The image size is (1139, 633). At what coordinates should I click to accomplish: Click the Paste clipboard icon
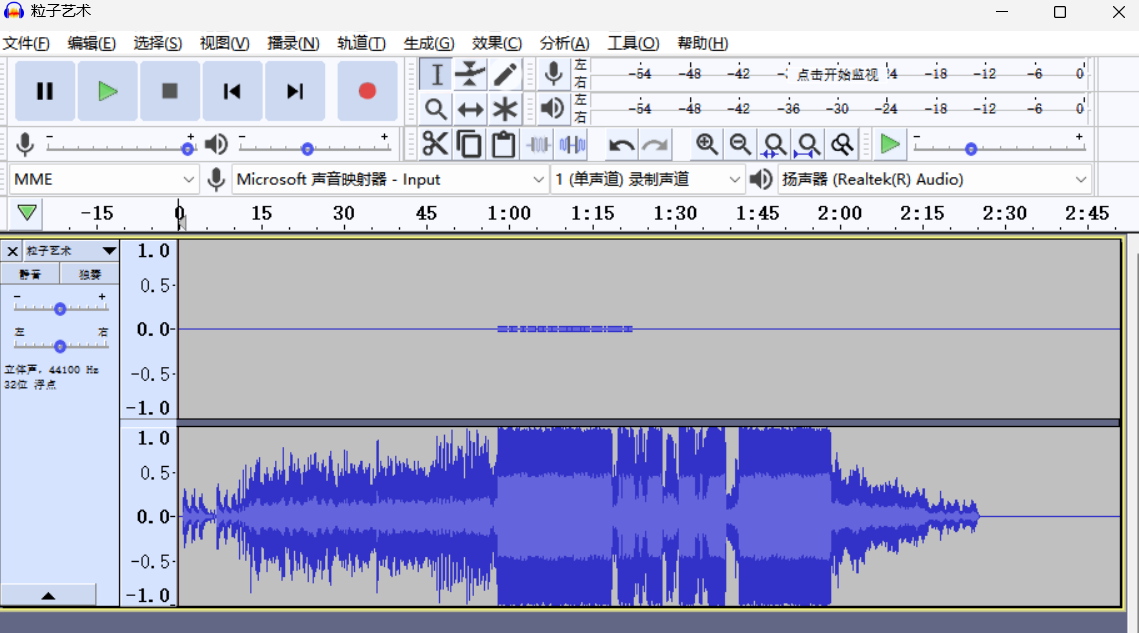[x=504, y=145]
